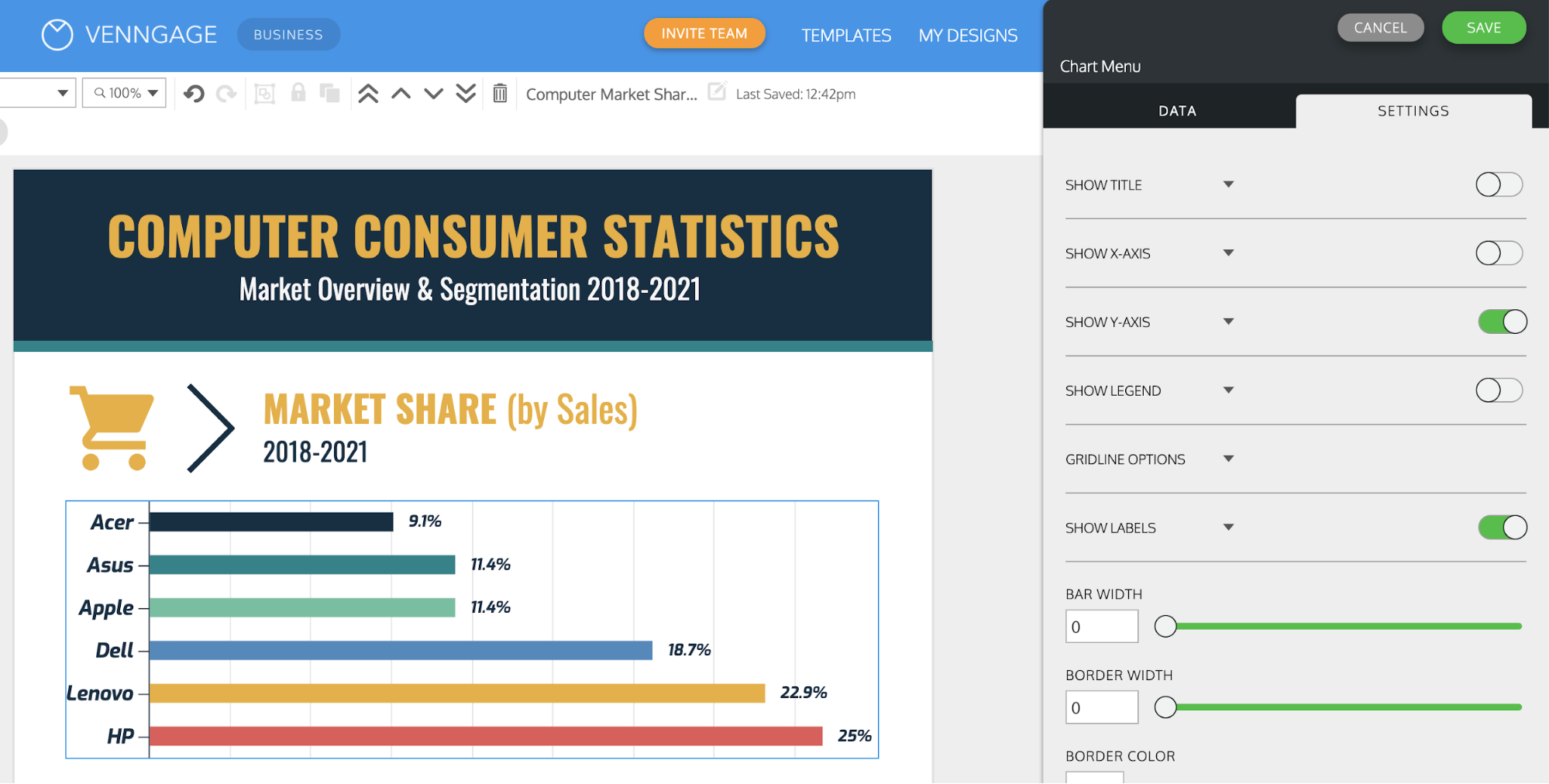Click the Venngage clock logo icon
1549x784 pixels.
coord(57,35)
